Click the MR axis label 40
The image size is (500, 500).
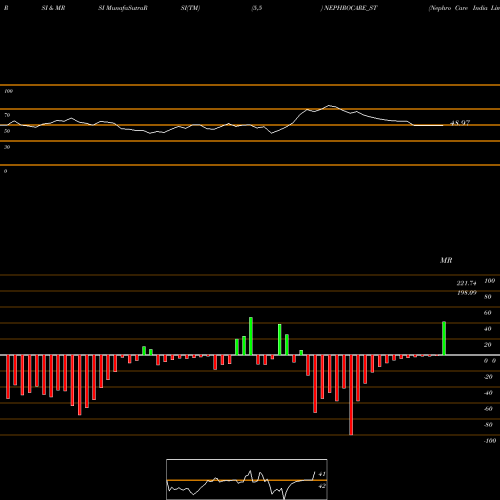click(488, 329)
